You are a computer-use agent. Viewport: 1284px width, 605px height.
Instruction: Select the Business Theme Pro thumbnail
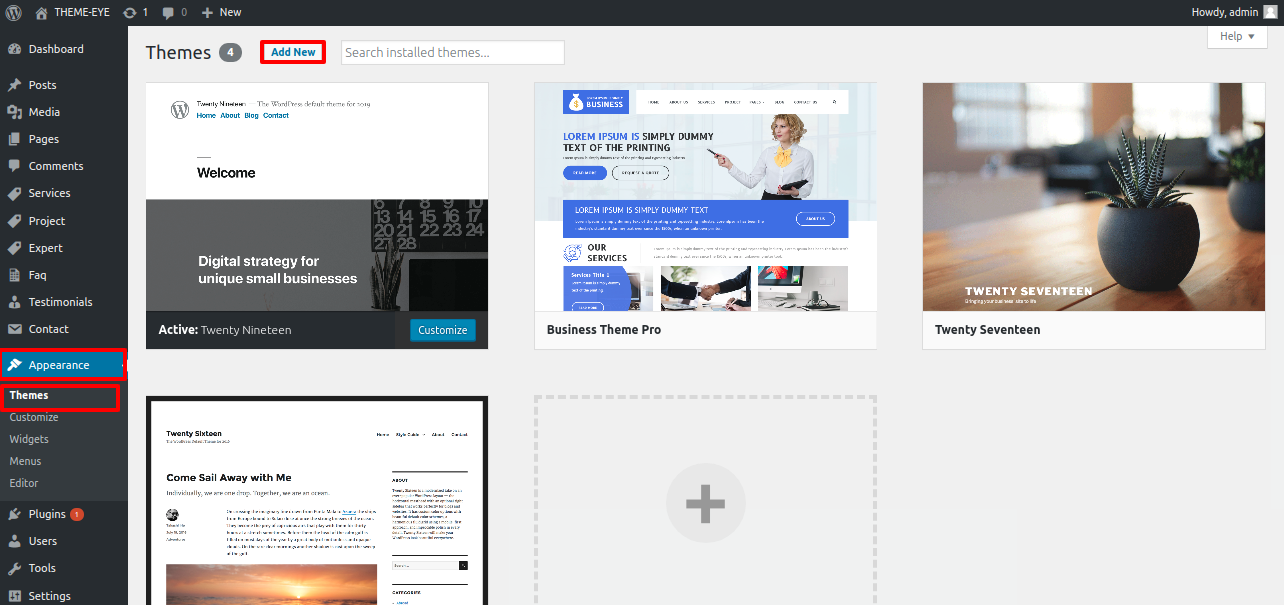coord(705,197)
